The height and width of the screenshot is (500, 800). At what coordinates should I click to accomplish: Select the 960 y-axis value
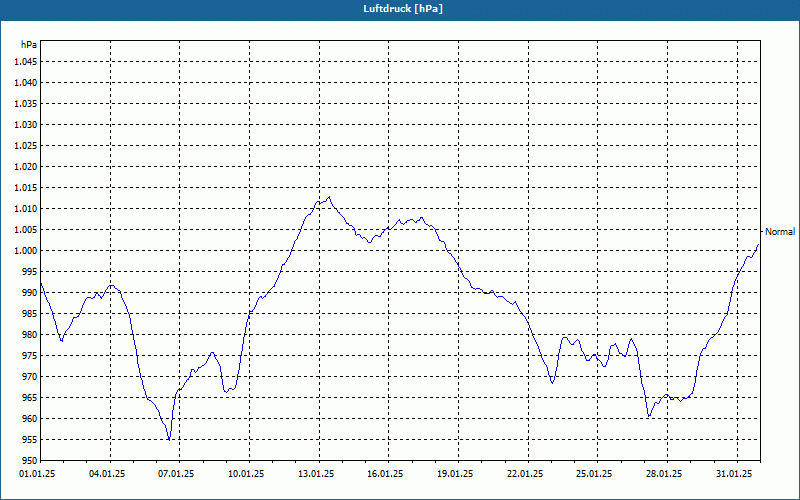click(30, 418)
